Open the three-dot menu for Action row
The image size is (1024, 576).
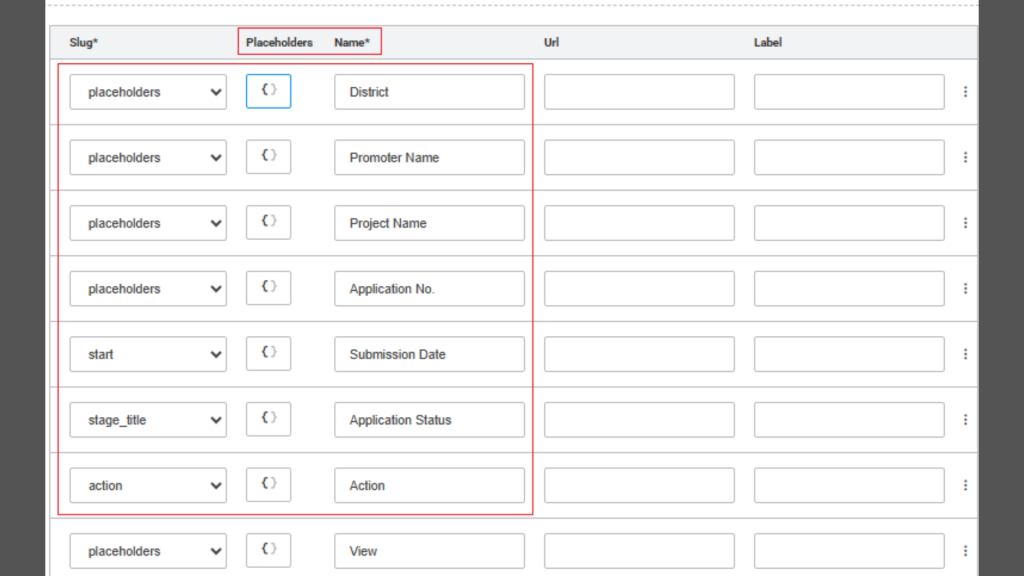pyautogui.click(x=965, y=485)
